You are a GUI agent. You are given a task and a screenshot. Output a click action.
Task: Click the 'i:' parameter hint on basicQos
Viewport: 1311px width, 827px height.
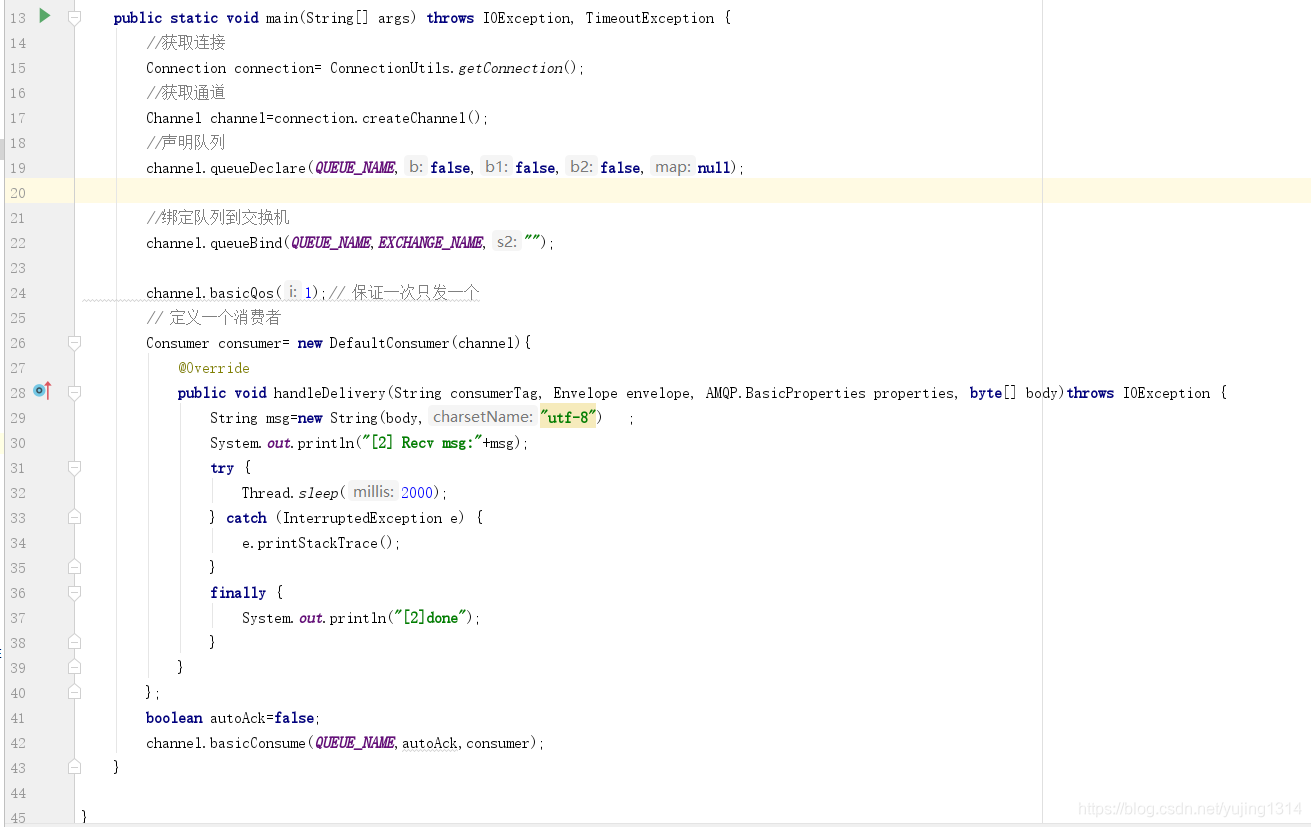[x=292, y=292]
